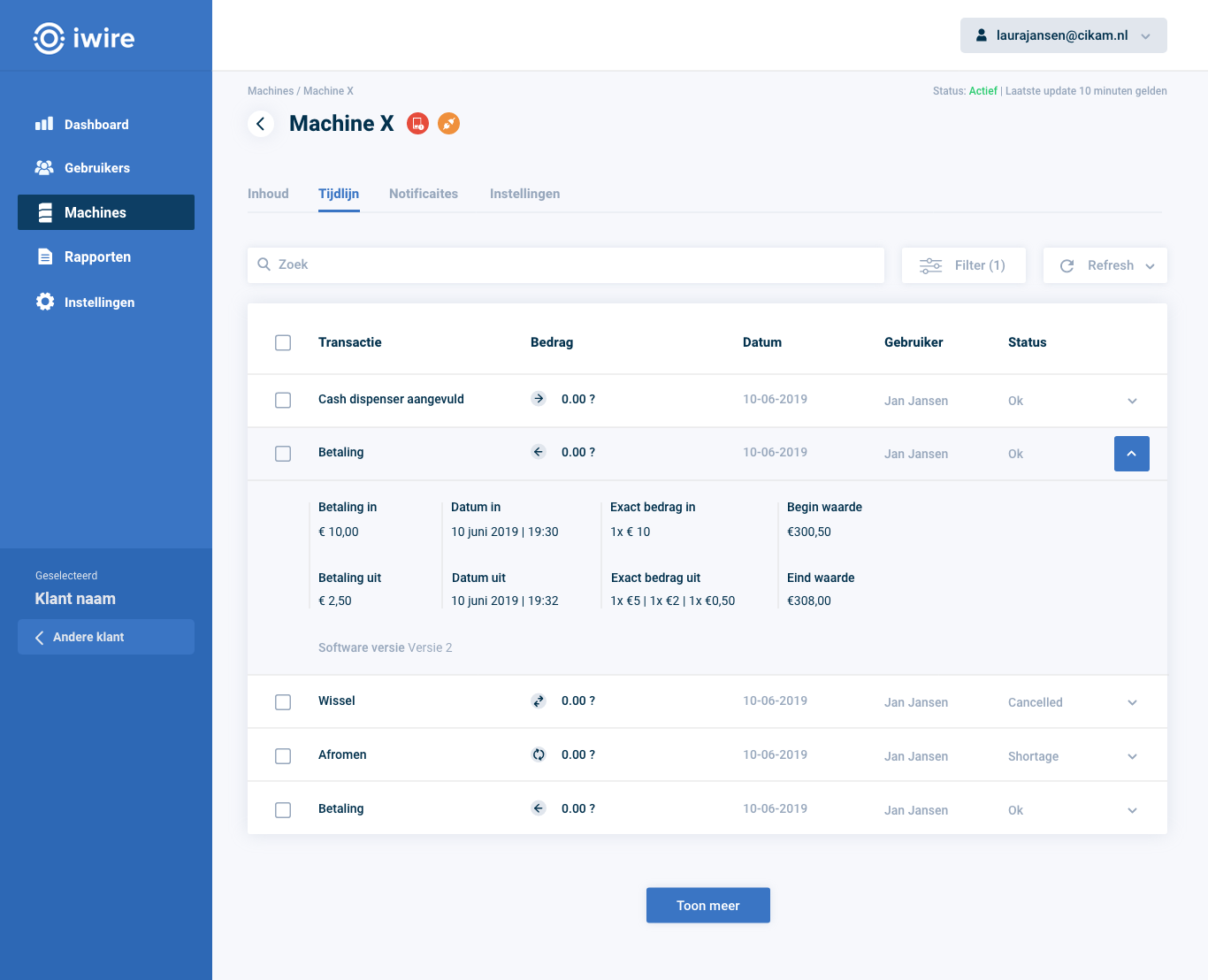Screen dimensions: 1208x980
Task: Click the cycle icon in the Afromen row
Action: click(539, 754)
